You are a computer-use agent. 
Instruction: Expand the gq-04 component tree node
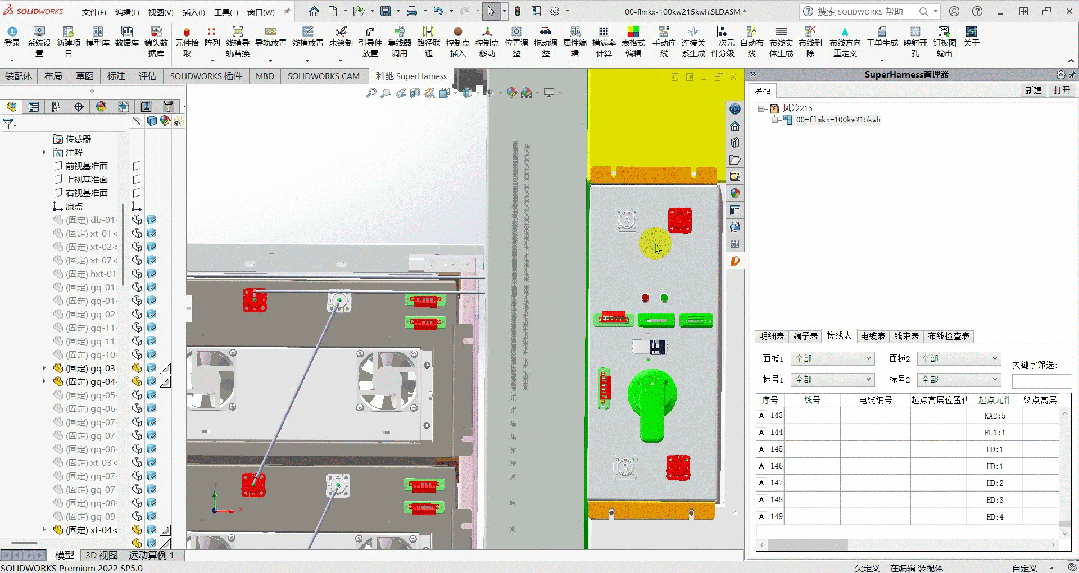point(45,381)
